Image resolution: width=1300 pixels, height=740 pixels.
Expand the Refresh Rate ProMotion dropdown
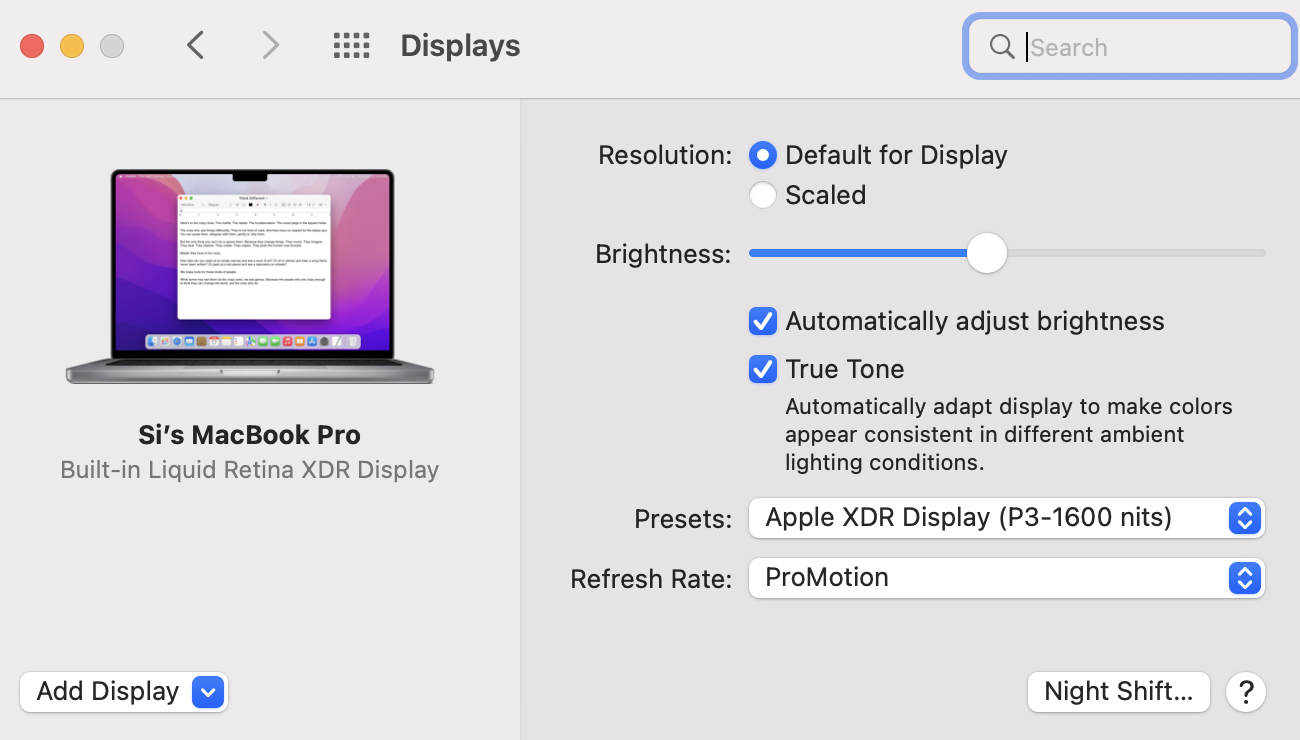[x=1006, y=578]
